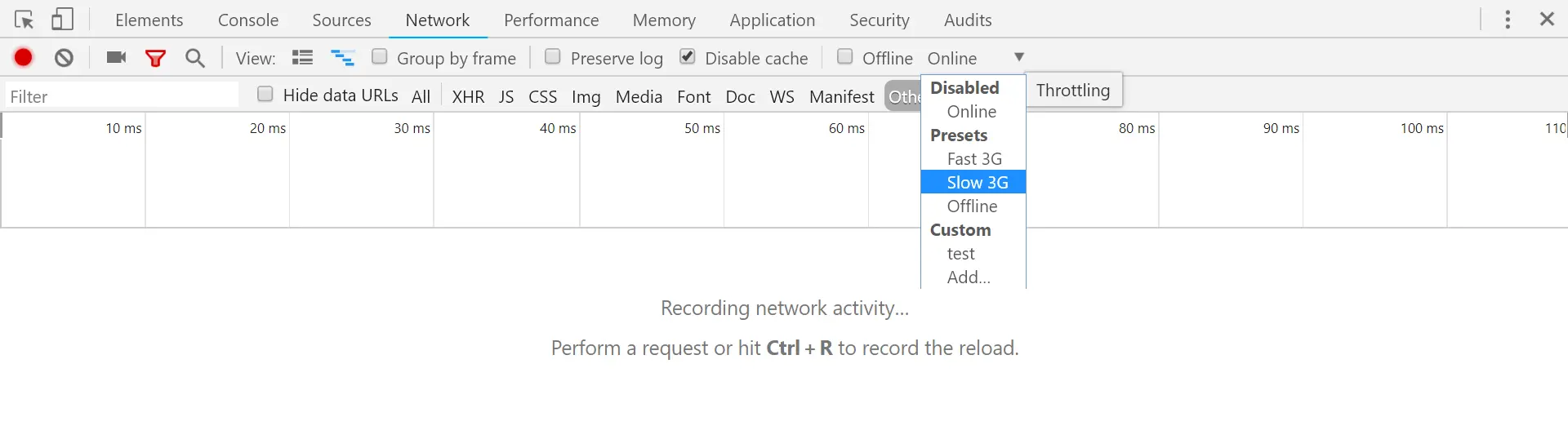Toggle the device toolbar icon
Viewport: 1568px width, 426px height.
pyautogui.click(x=62, y=20)
